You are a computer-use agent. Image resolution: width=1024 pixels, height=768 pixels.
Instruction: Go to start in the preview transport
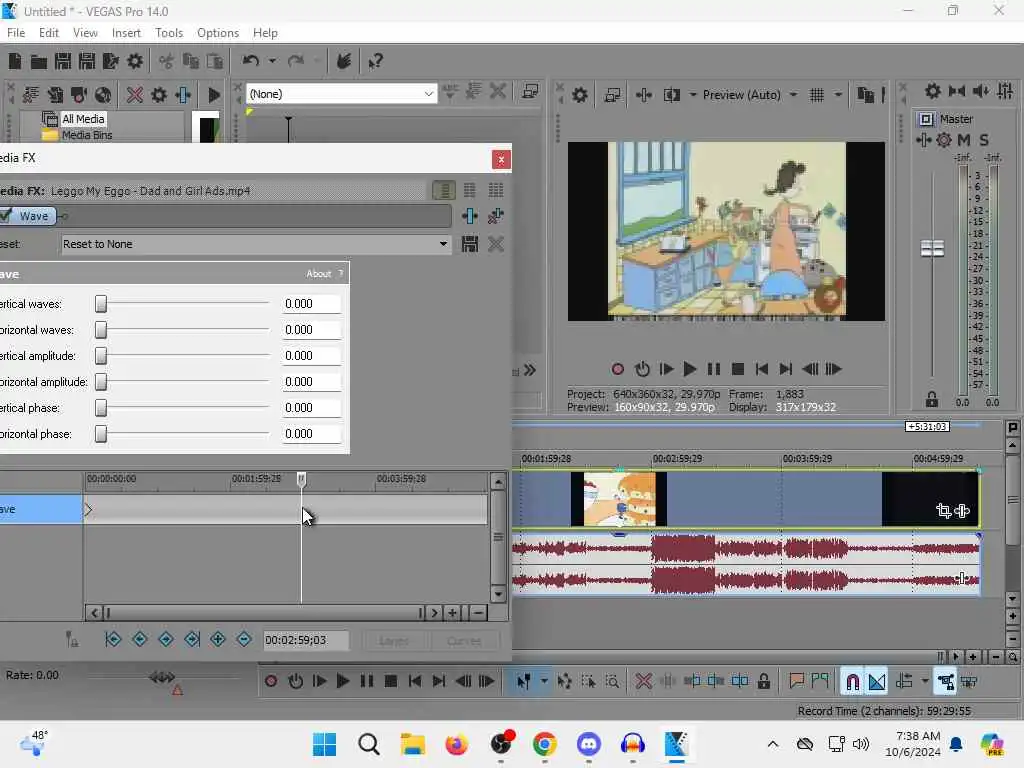point(761,369)
